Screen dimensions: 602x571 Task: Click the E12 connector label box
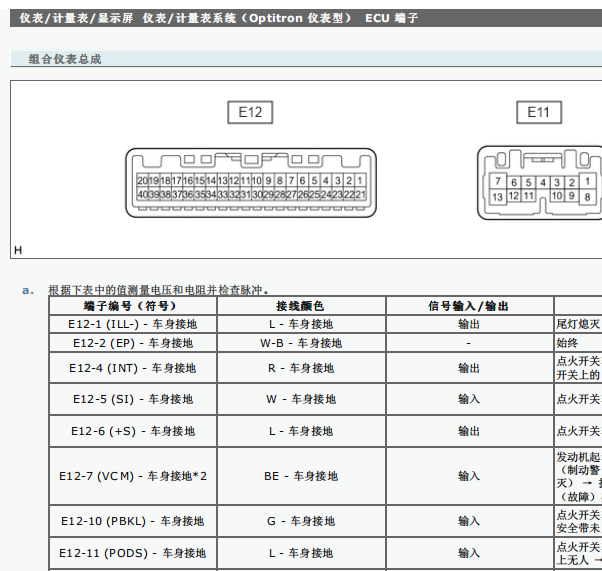[x=250, y=112]
